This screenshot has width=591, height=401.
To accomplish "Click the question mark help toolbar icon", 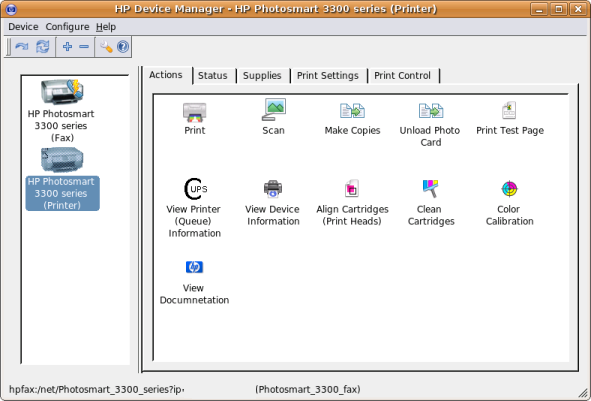I will click(x=123, y=47).
